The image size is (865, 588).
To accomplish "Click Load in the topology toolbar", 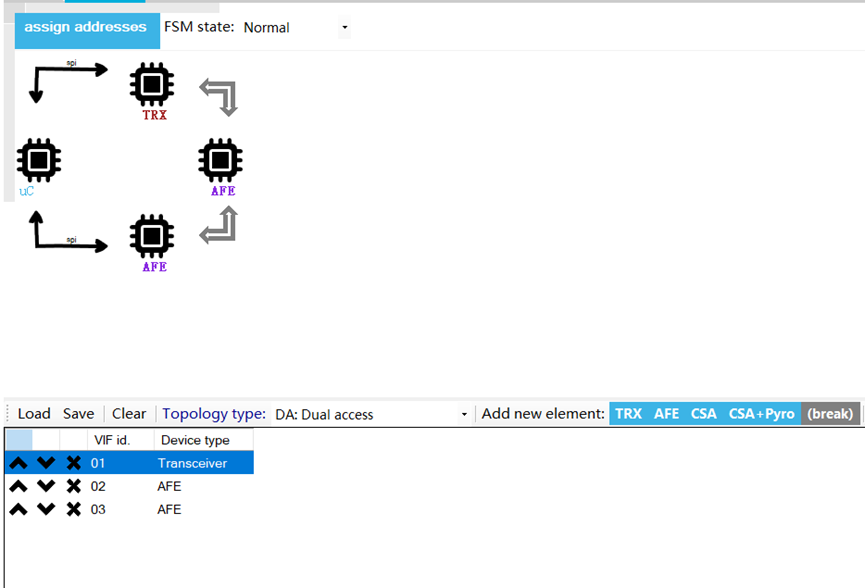I will (34, 414).
